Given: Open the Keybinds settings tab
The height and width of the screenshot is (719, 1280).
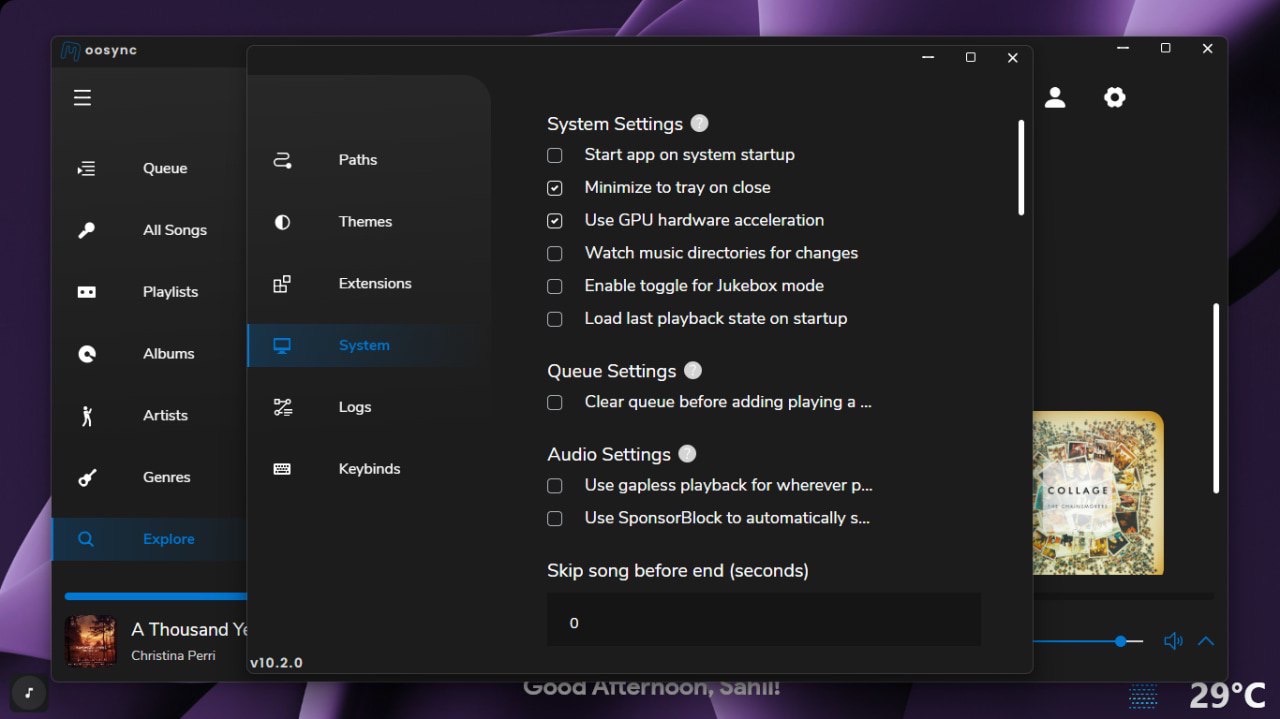Looking at the screenshot, I should (369, 469).
